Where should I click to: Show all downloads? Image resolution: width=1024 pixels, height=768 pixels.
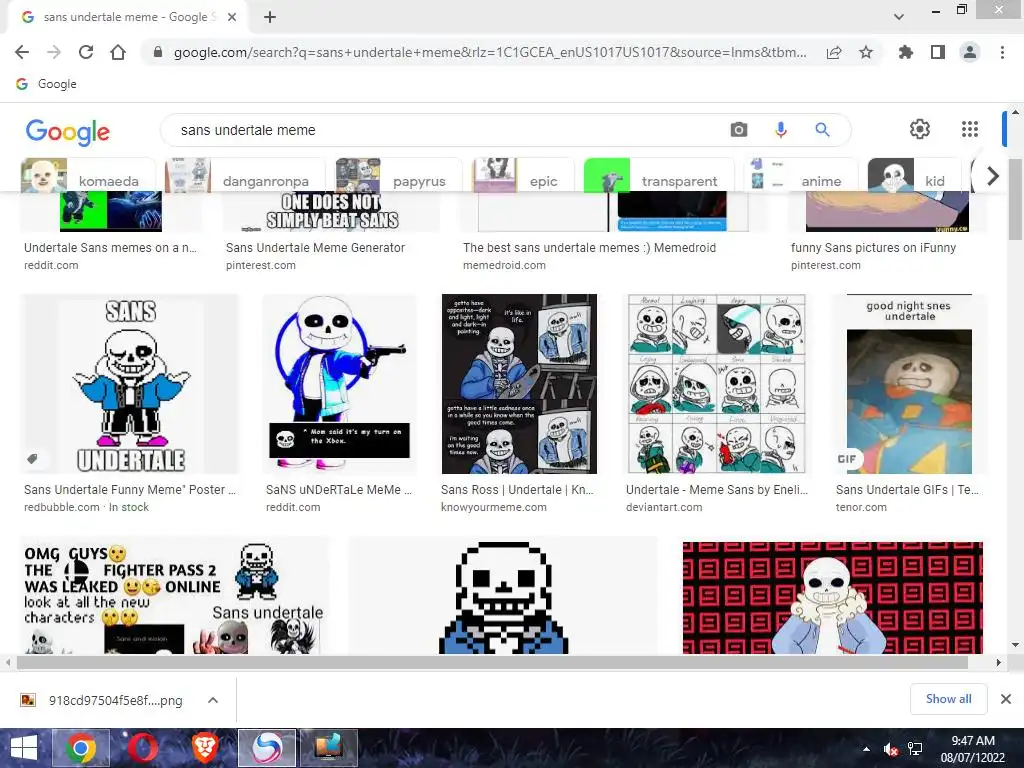click(x=948, y=699)
